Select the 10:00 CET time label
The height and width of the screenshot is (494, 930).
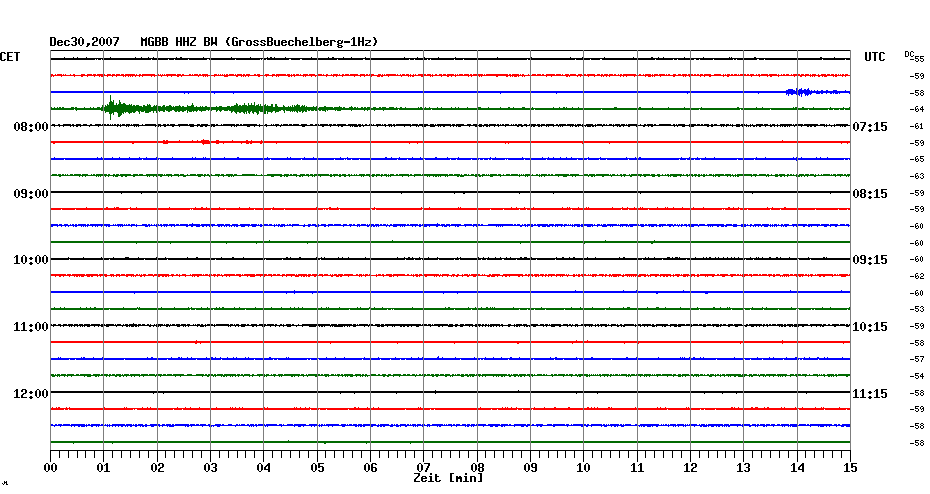(x=31, y=260)
